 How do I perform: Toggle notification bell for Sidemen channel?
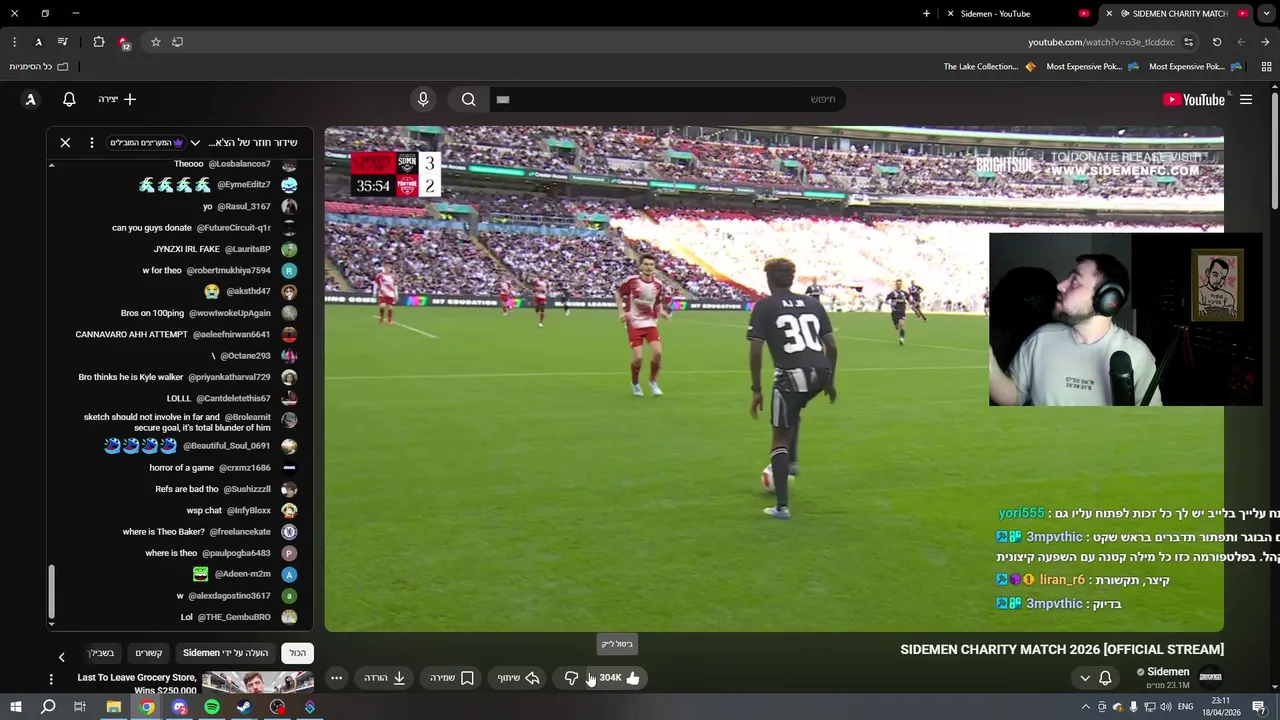point(1105,678)
